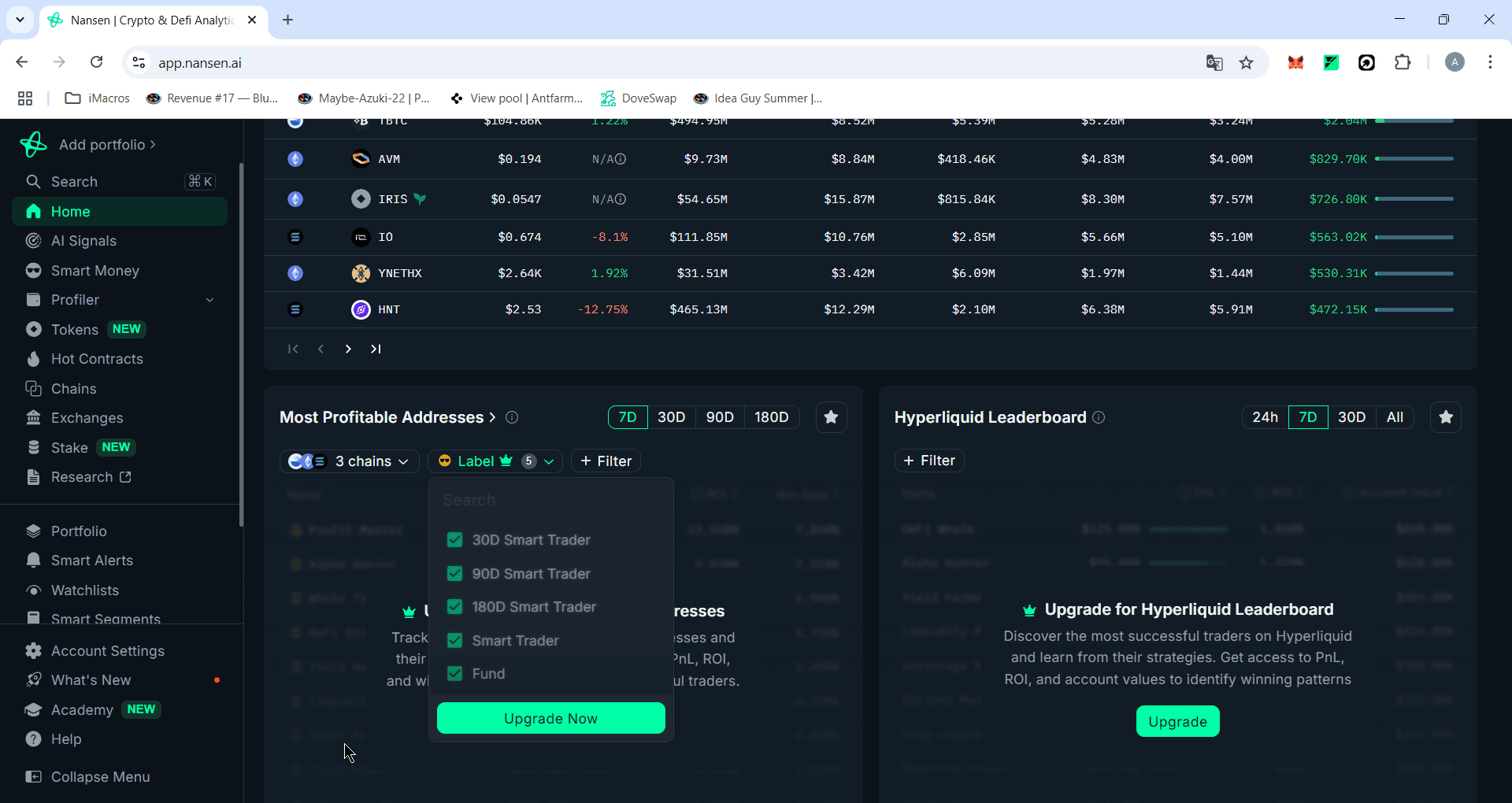Expand Add portfolio arrow

[x=153, y=145]
